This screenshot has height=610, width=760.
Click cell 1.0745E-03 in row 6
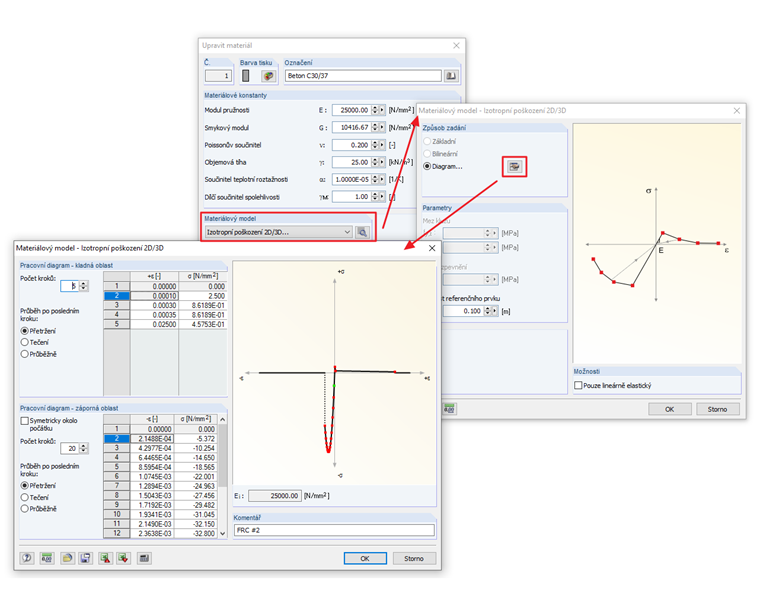pos(152,476)
